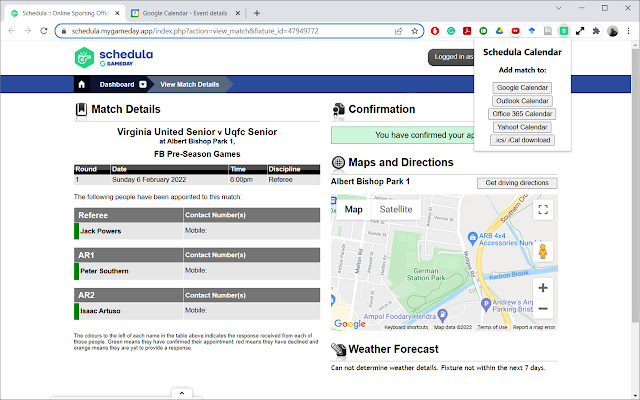Download the .ics/.iCal file
The image size is (640, 400).
coord(522,140)
